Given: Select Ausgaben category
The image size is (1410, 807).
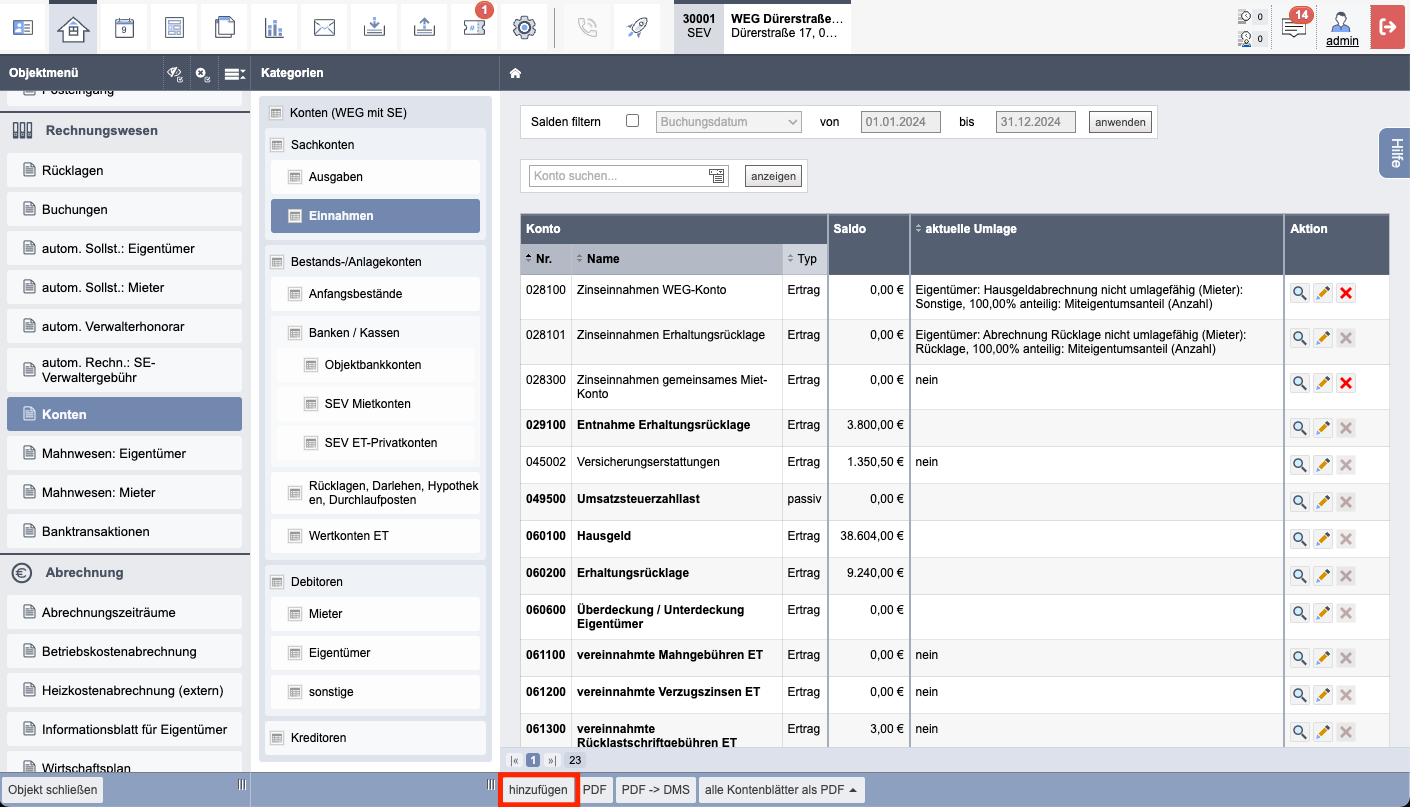Looking at the screenshot, I should click(x=375, y=177).
